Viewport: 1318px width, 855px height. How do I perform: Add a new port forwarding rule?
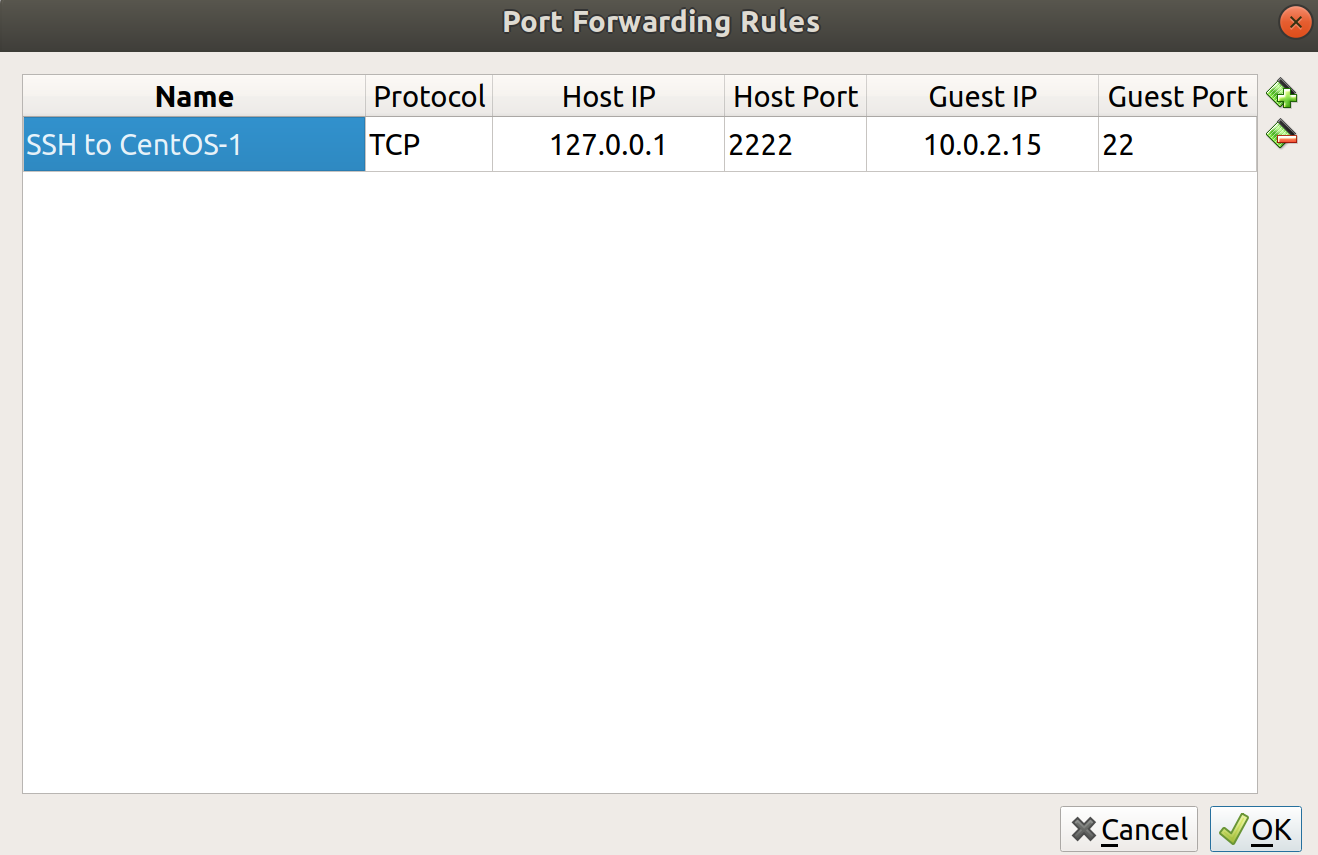click(x=1281, y=95)
